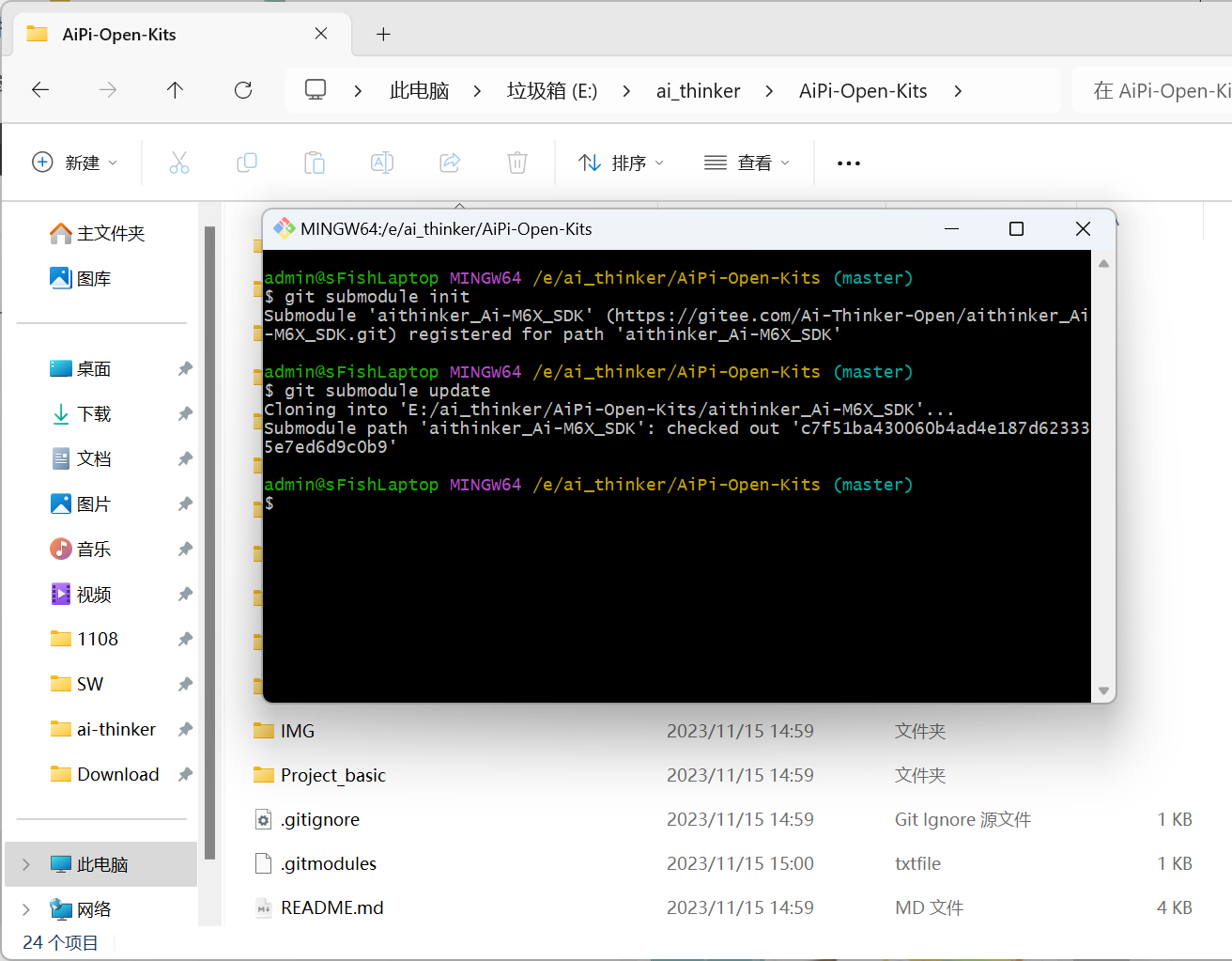Screen dimensions: 1232x961
Task: Expand the 此电脑 tree node
Action: click(26, 864)
